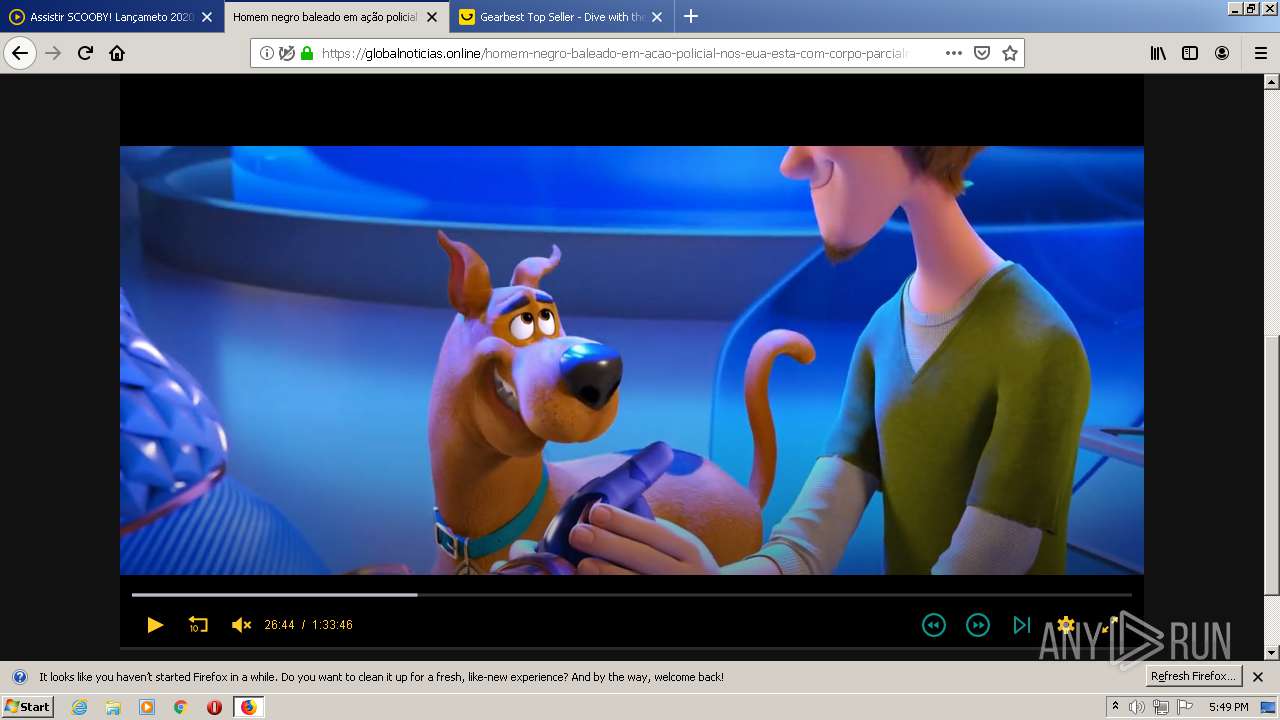1280x720 pixels.
Task: Open a new browser tab
Action: pos(690,16)
